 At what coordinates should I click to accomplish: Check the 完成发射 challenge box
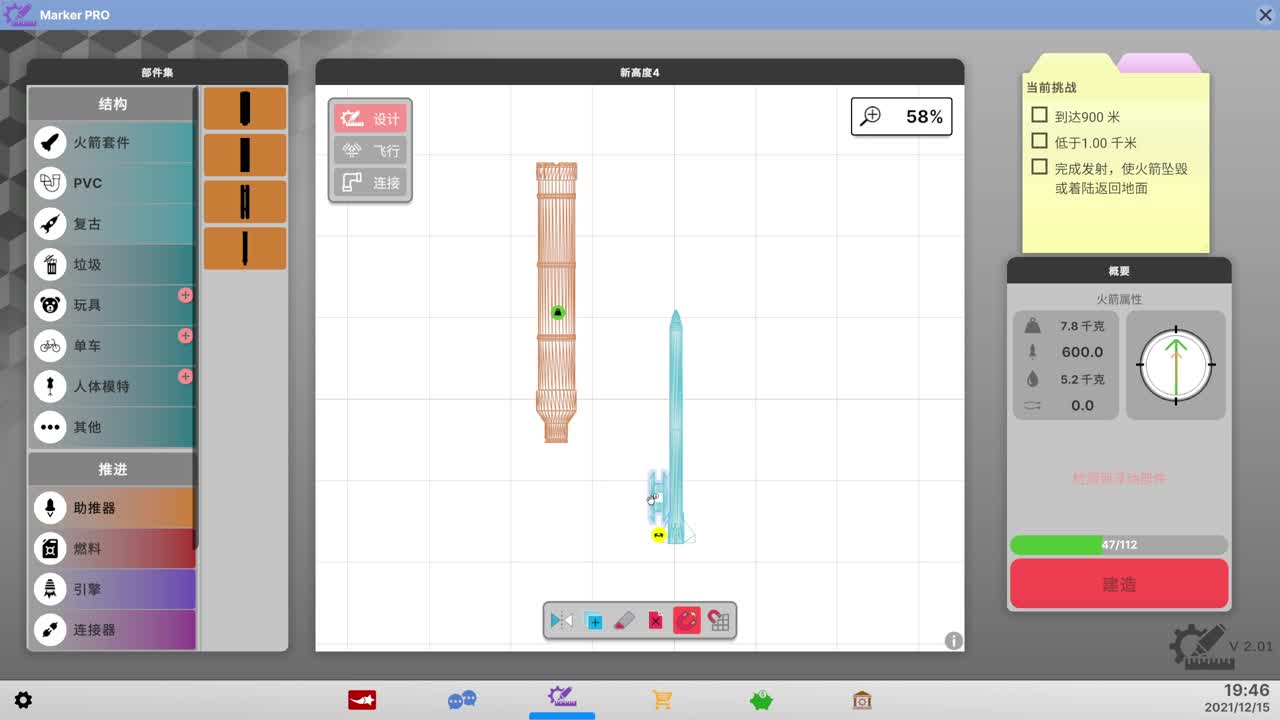tap(1040, 168)
